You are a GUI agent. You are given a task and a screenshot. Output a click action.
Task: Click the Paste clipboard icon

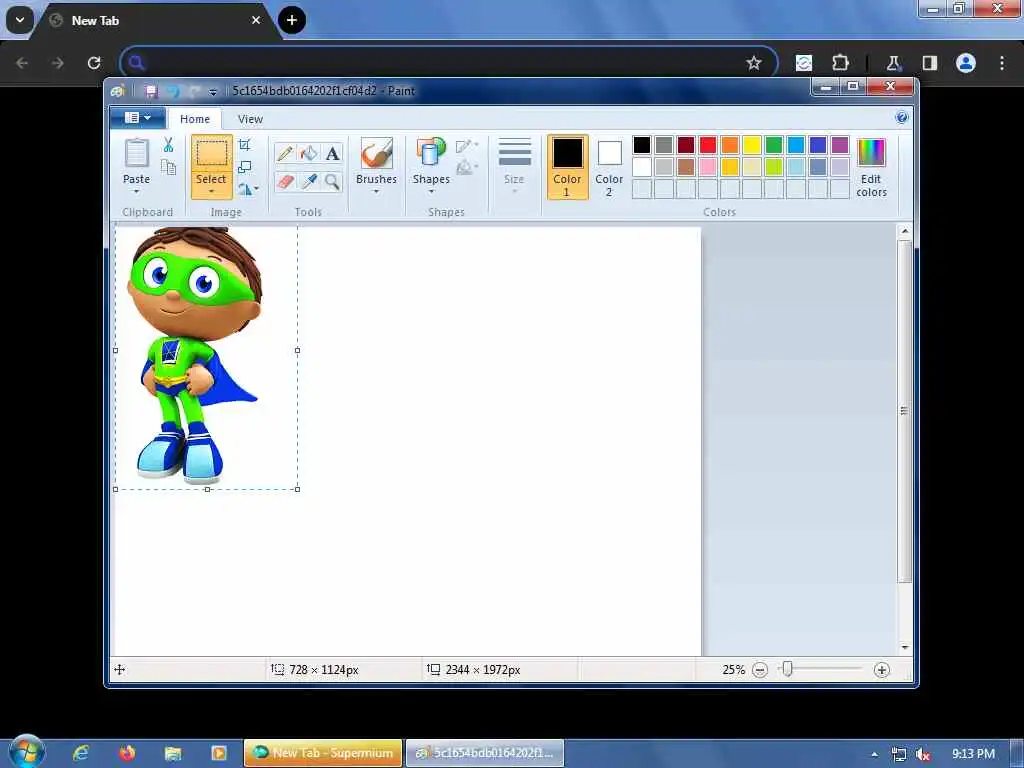click(x=136, y=154)
